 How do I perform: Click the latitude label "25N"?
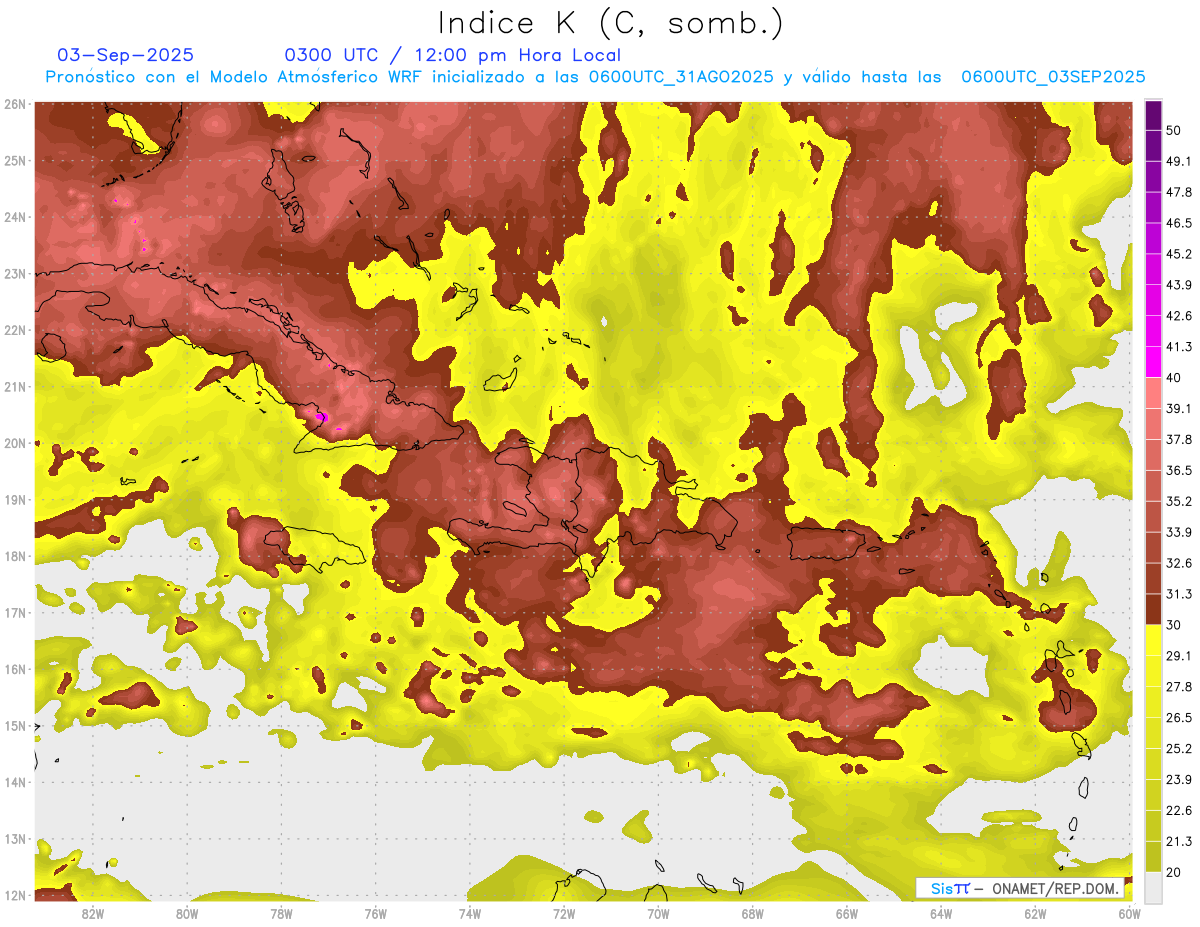[14, 161]
